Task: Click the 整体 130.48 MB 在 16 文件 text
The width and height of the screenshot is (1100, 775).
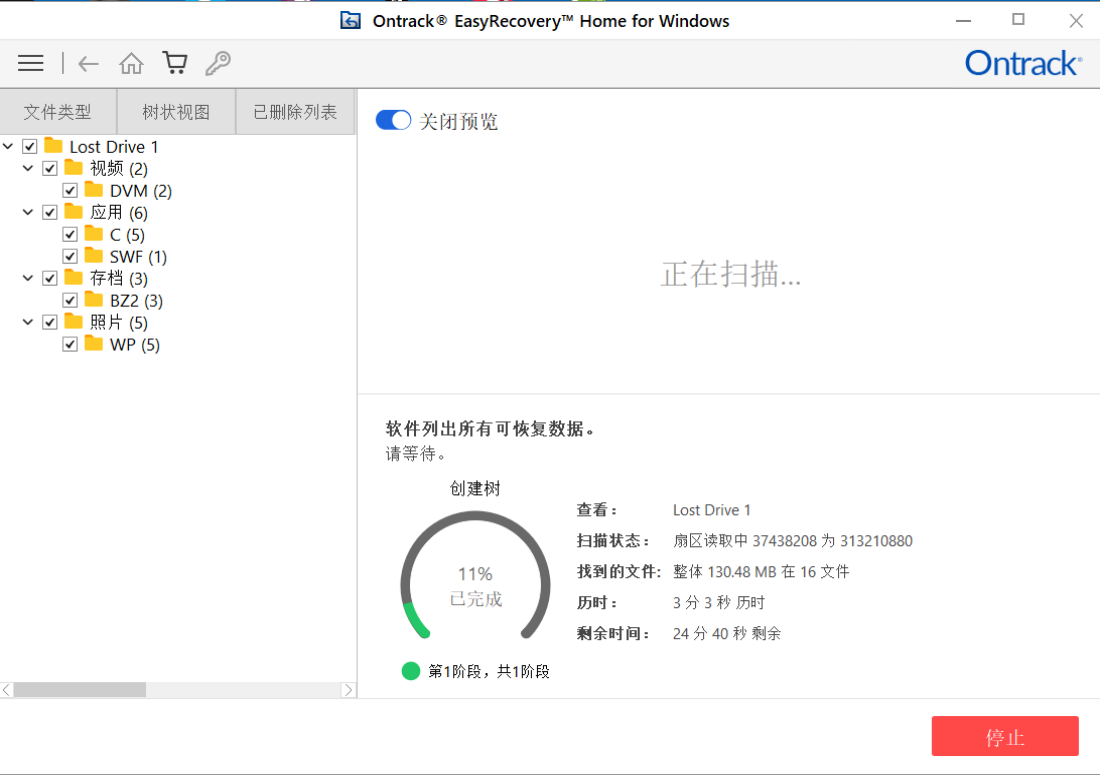Action: pyautogui.click(x=761, y=572)
